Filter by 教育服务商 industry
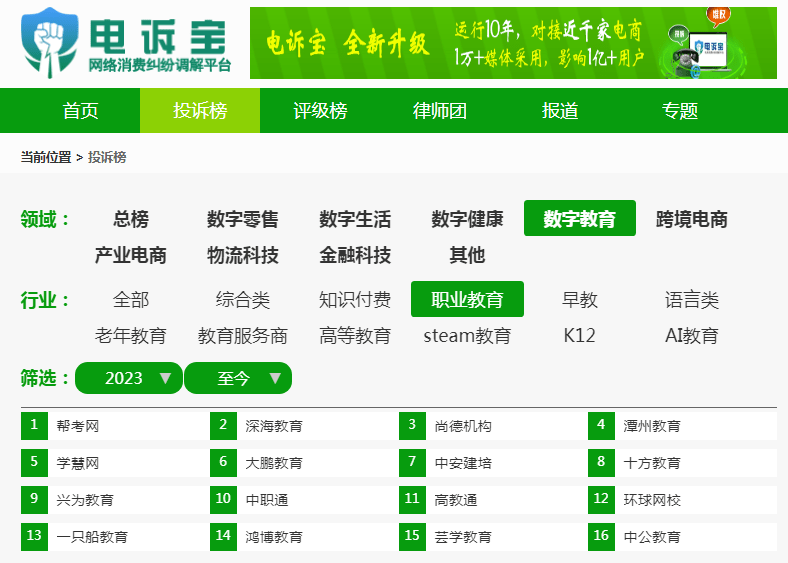Image resolution: width=788 pixels, height=563 pixels. (x=243, y=335)
